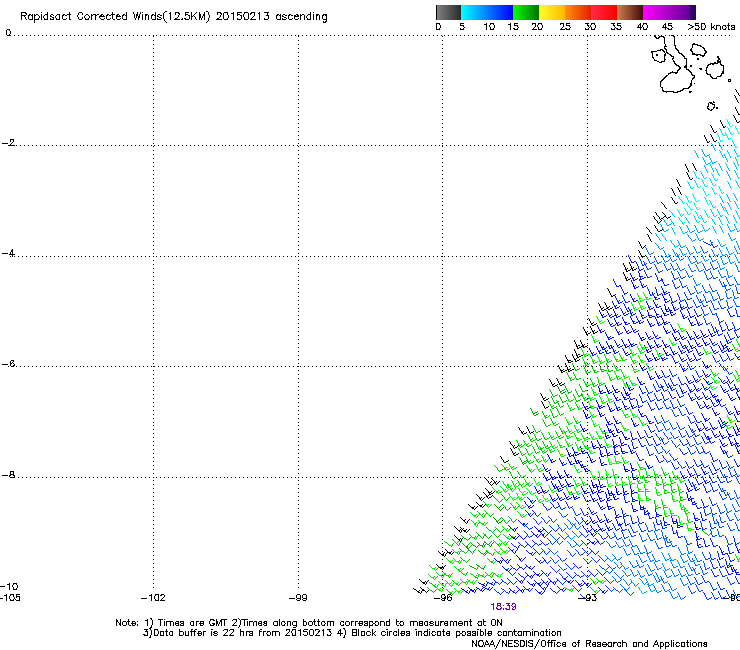Screen dimensions: 740x650
Task: Select the magenta-purple 40-50 knots color band
Action: 669,12
